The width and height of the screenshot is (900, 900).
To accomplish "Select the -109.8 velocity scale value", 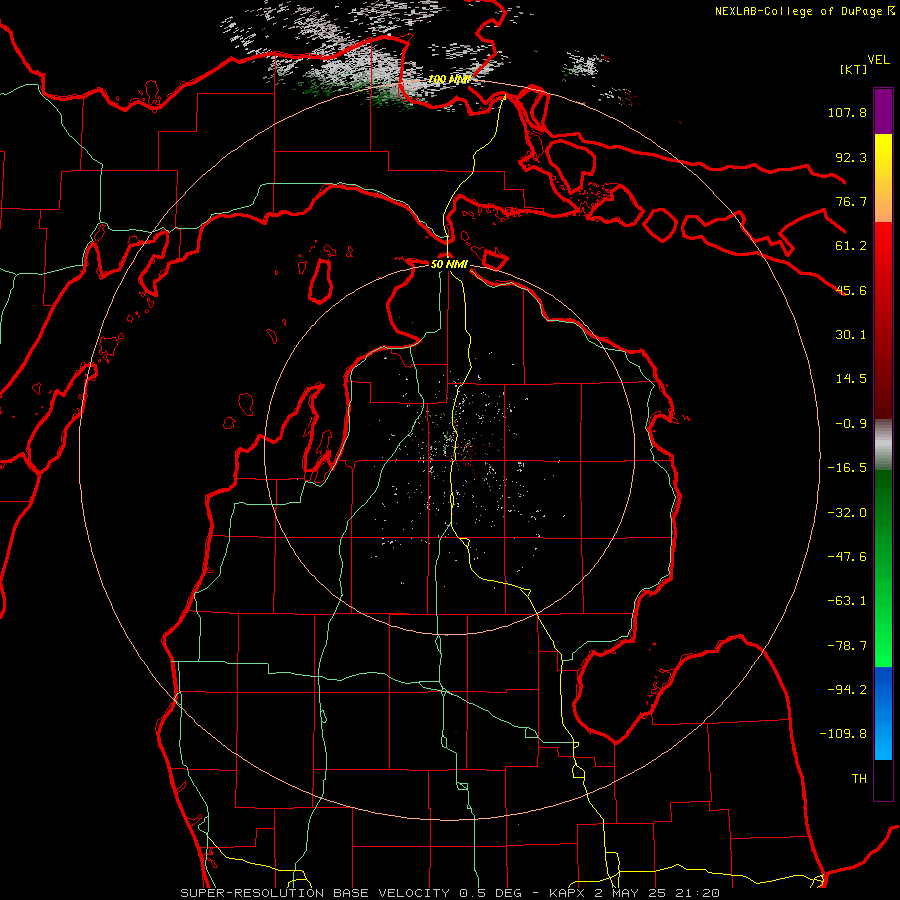I will pos(843,734).
